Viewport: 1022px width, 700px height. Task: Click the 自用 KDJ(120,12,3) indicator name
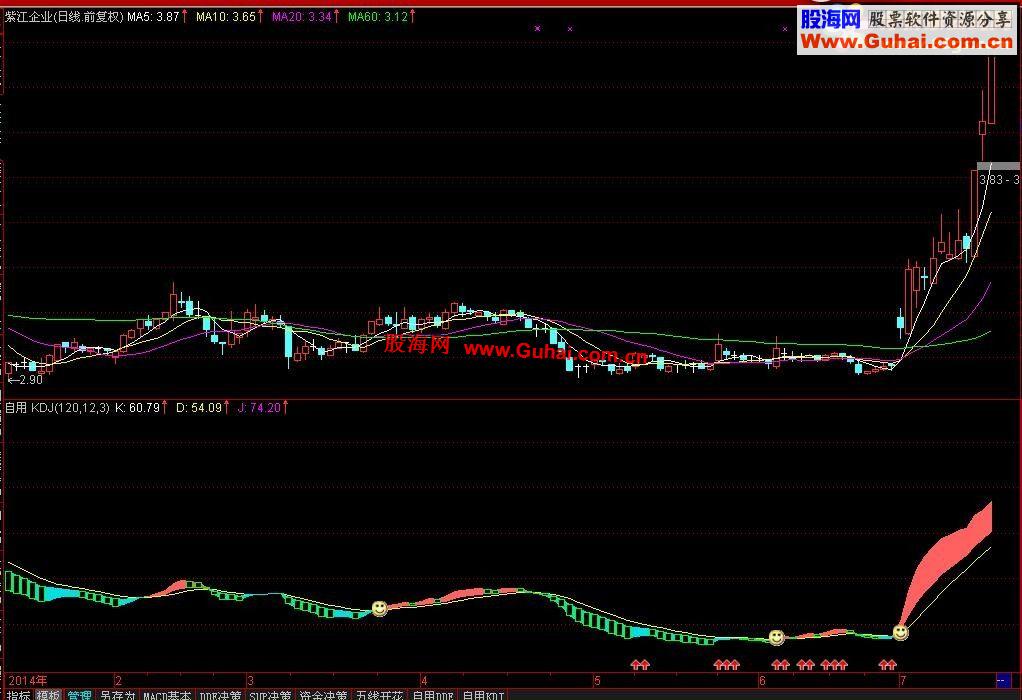click(57, 408)
